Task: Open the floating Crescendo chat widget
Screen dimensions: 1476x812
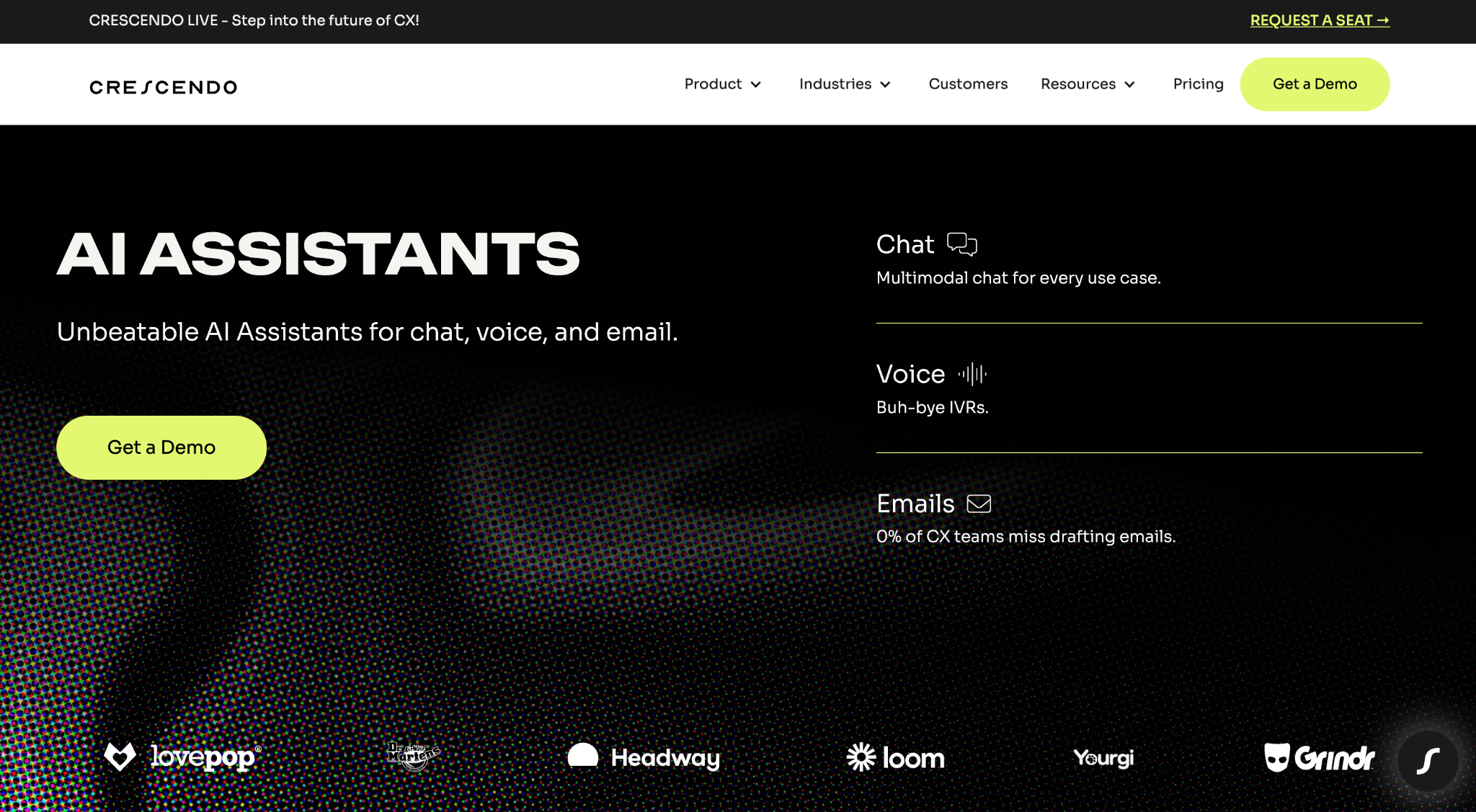Action: (x=1428, y=761)
